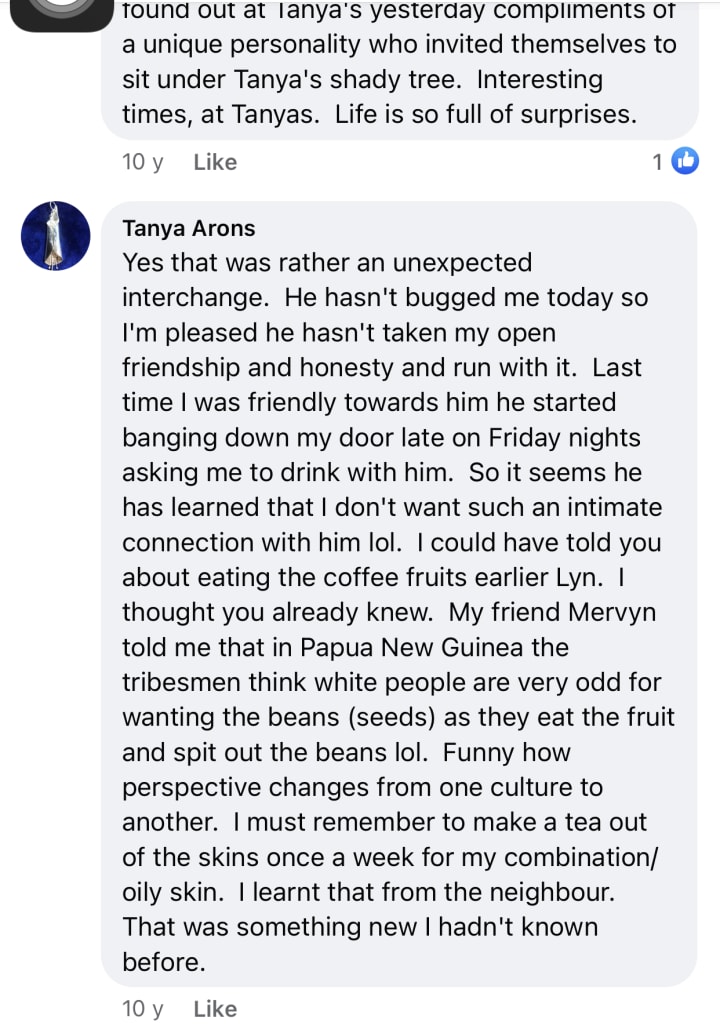Click the "10 y" timestamp under Tanya's comment
720x1033 pixels.
click(142, 1009)
